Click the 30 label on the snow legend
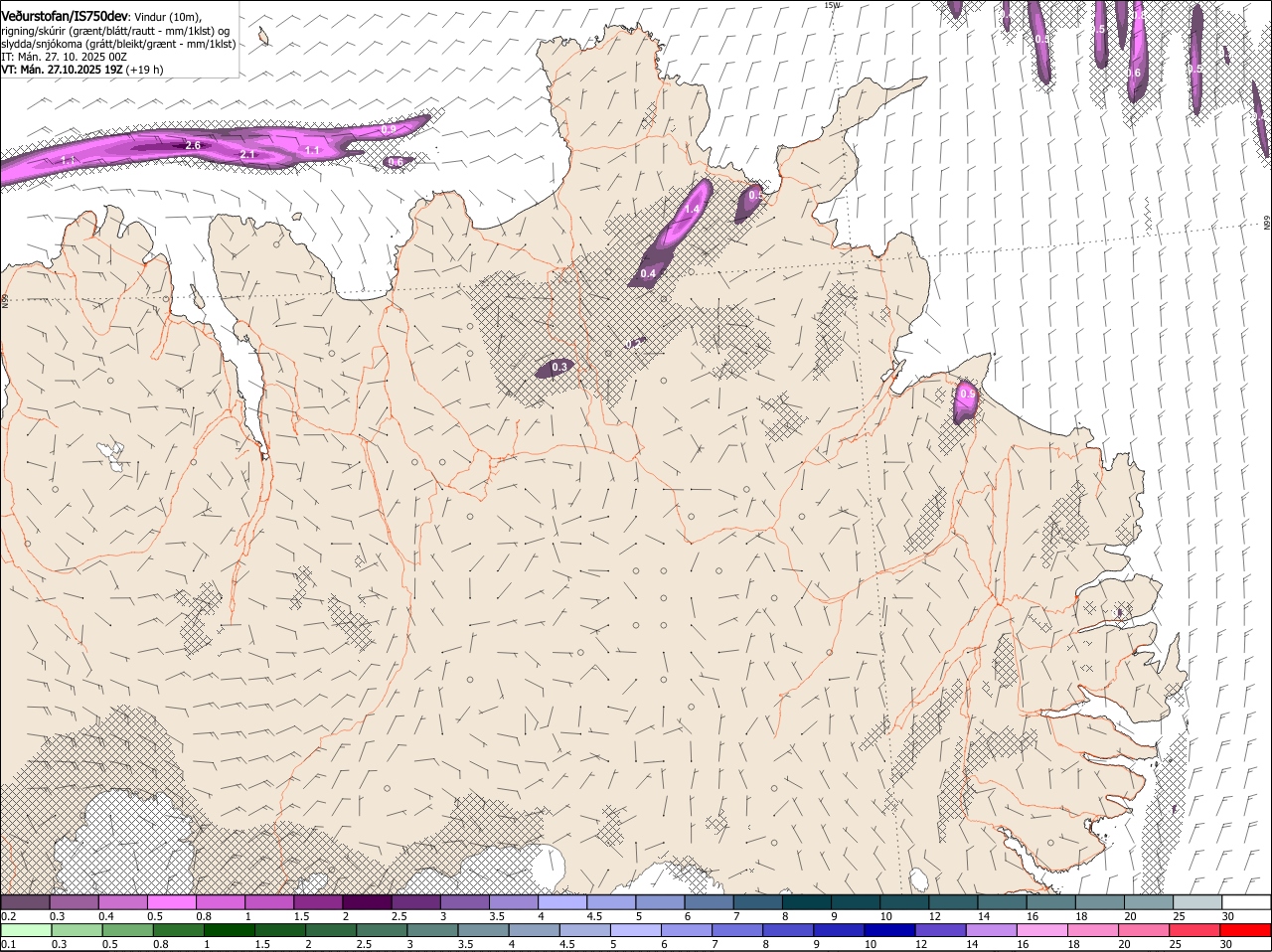Screen dimensions: 1272x952 click(x=1228, y=916)
